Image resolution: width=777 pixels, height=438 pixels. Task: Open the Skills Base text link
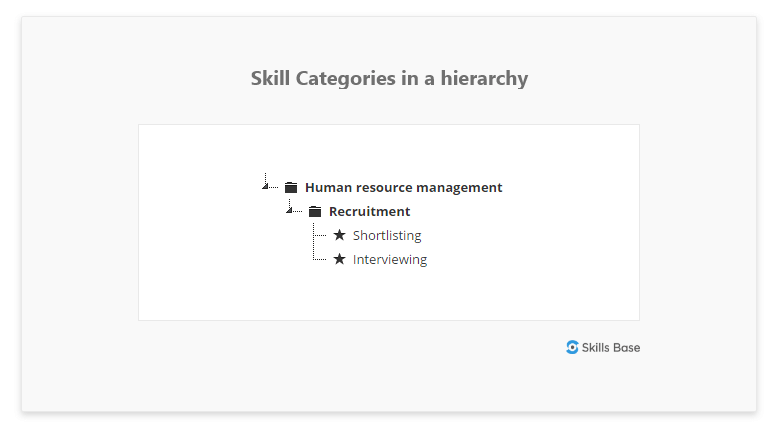[611, 348]
